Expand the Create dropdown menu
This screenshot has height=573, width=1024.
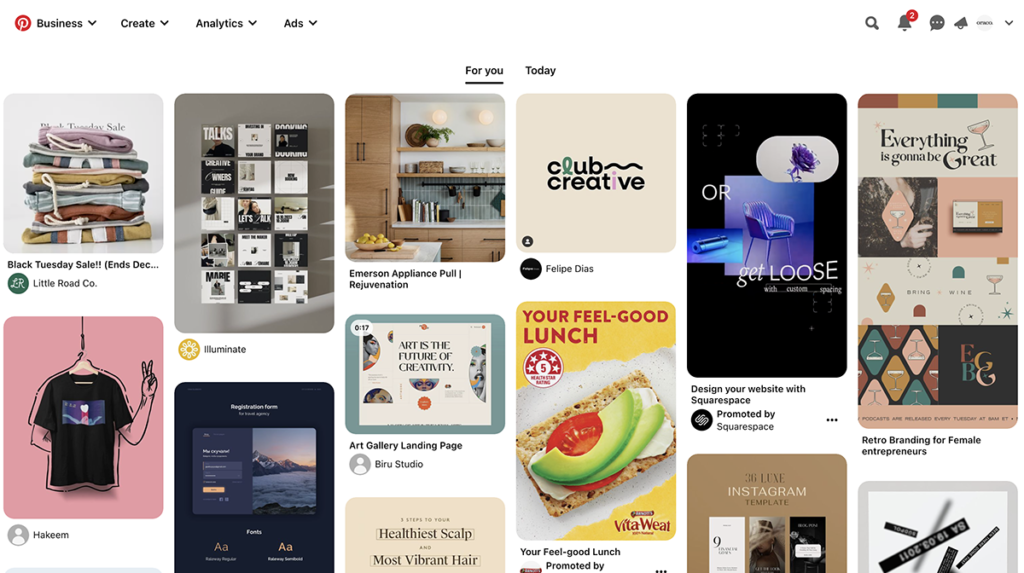tap(144, 23)
